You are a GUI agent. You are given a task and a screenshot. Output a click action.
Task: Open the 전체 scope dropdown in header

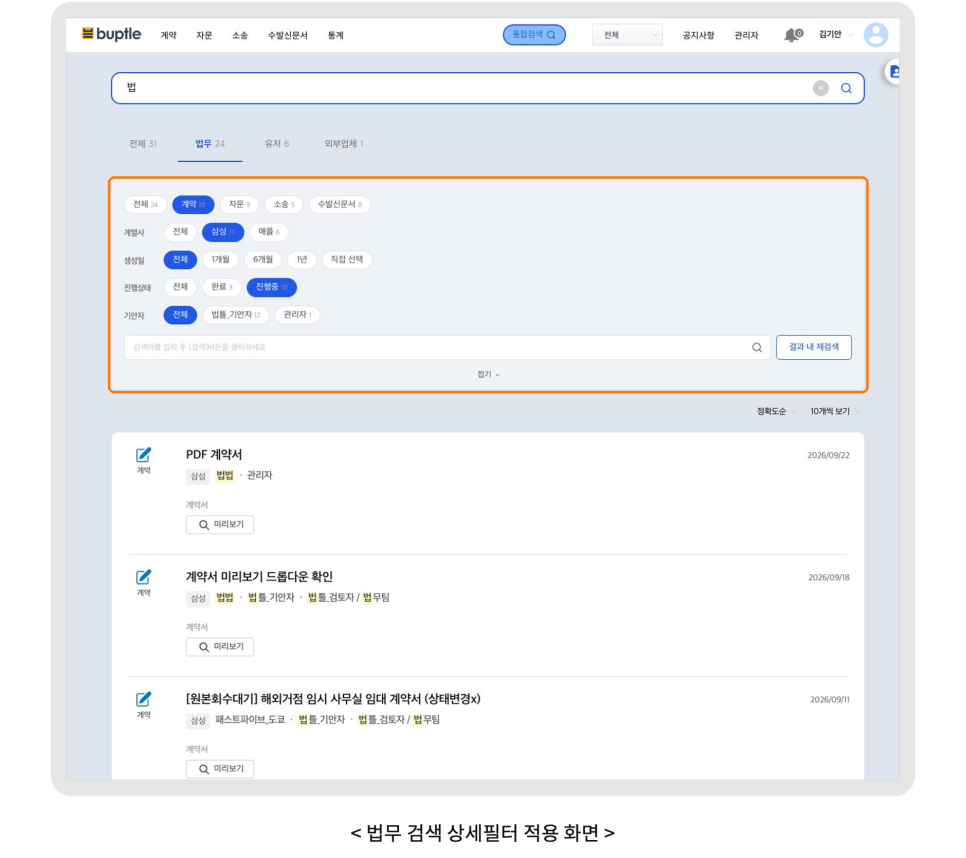coord(627,35)
